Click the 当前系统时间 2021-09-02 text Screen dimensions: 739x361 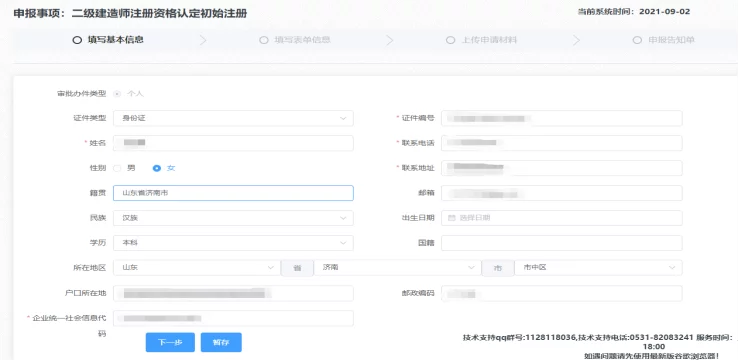(634, 12)
